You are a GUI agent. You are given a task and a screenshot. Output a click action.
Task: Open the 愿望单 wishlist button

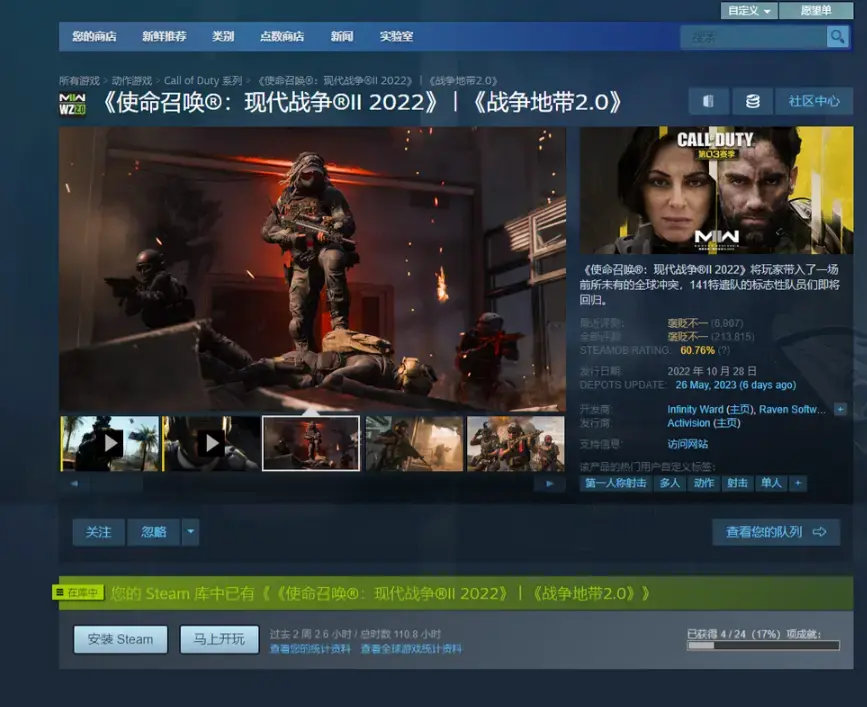coord(816,11)
